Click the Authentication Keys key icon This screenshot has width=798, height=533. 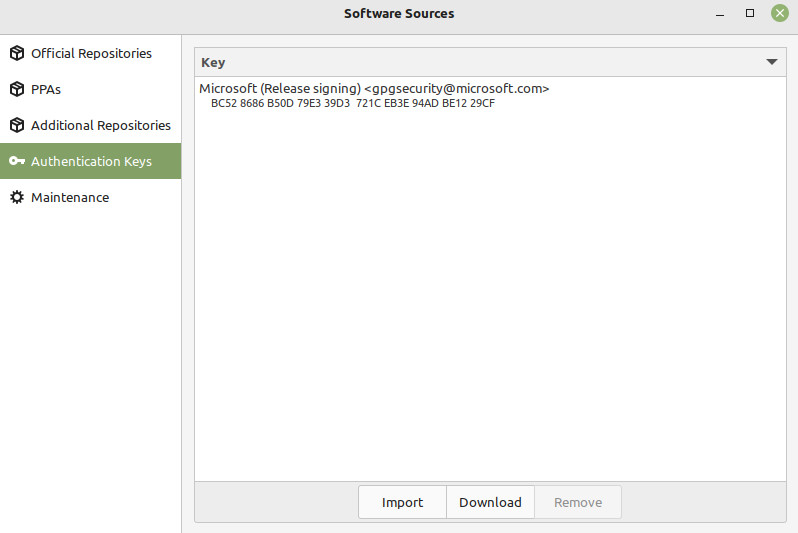click(17, 161)
